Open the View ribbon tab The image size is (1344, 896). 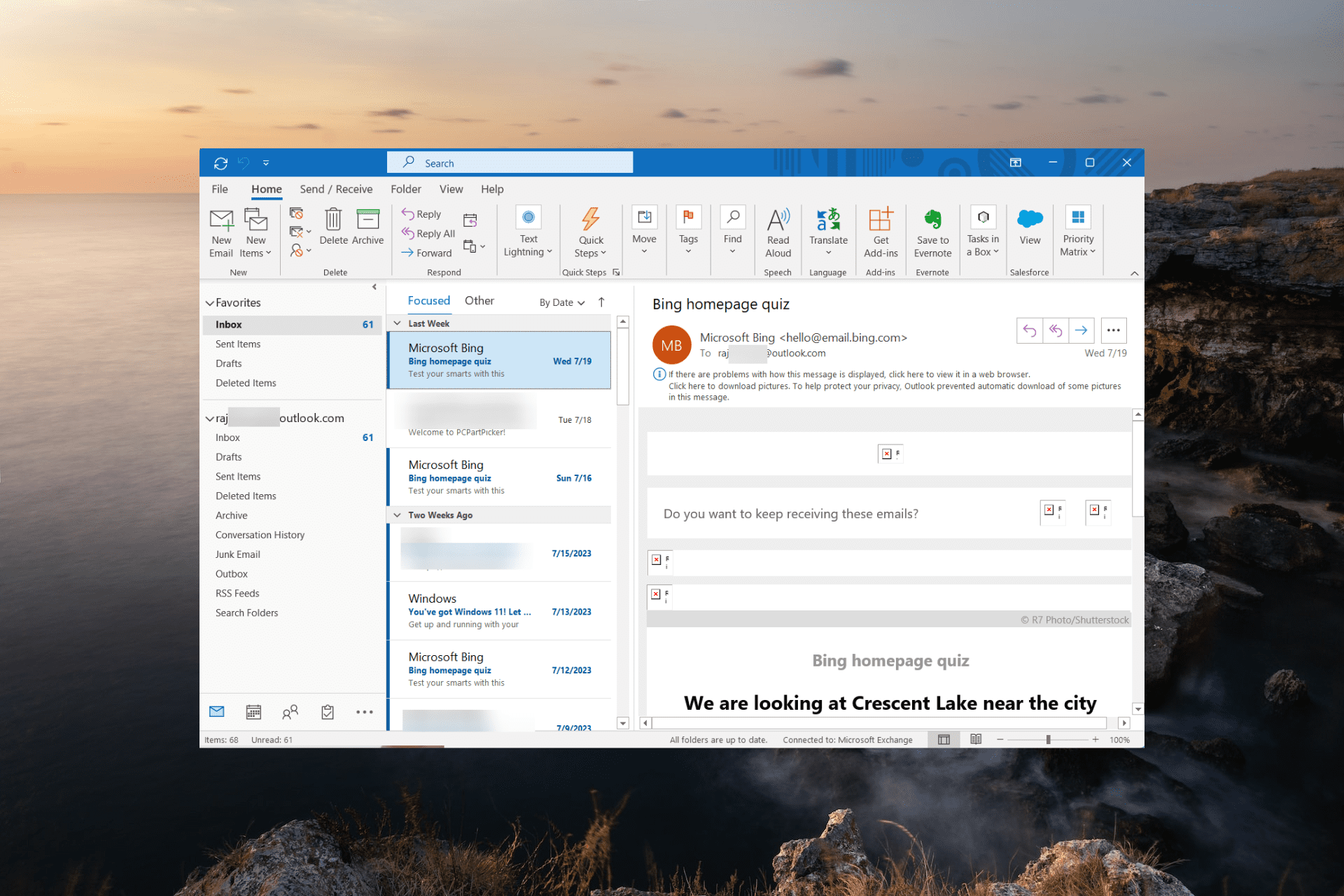451,189
